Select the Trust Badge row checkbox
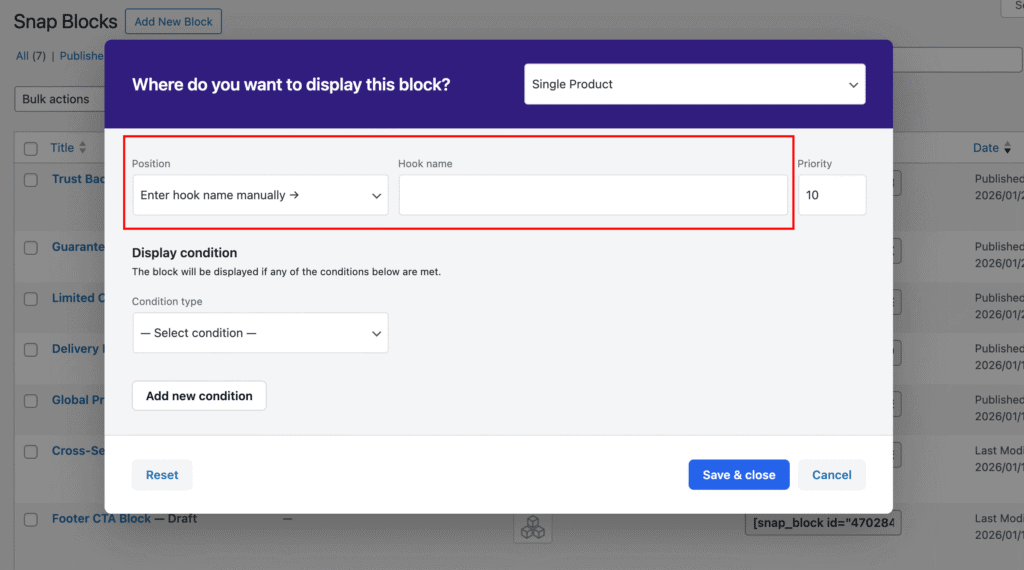This screenshot has height=570, width=1024. (31, 180)
